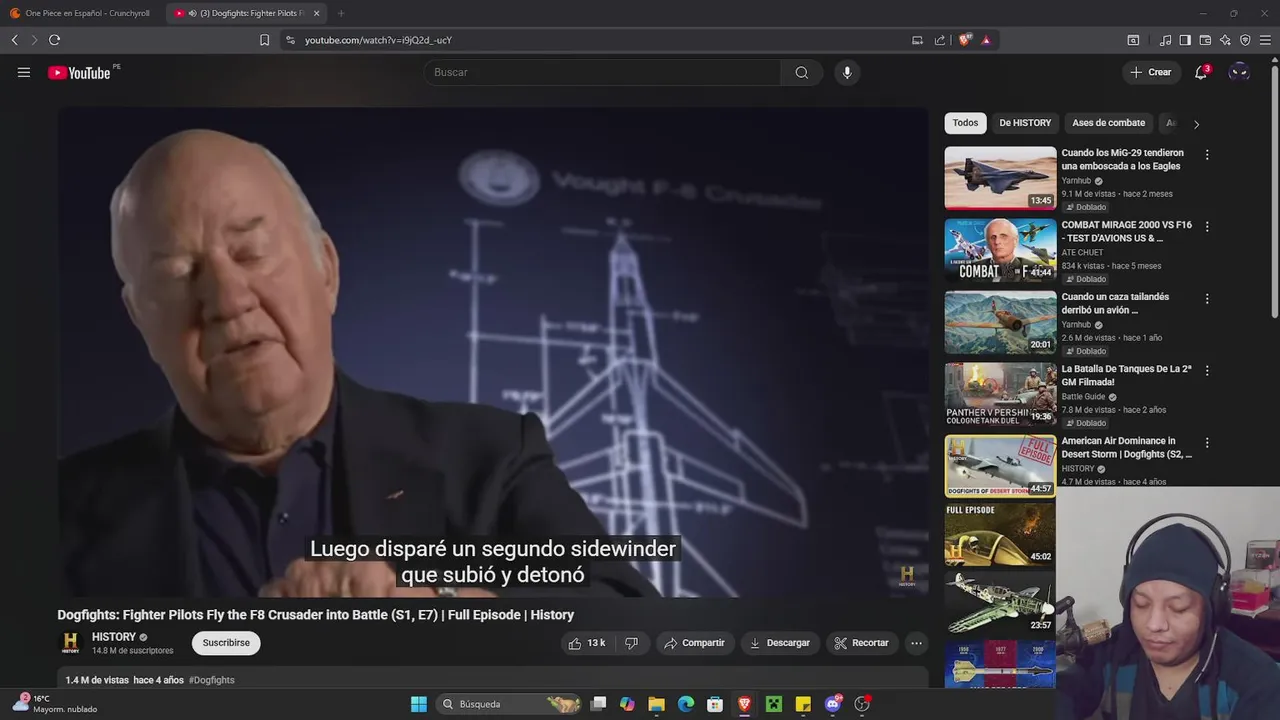Open 'La Batalla De Tanques' video title
The width and height of the screenshot is (1280, 720).
pyautogui.click(x=1127, y=376)
